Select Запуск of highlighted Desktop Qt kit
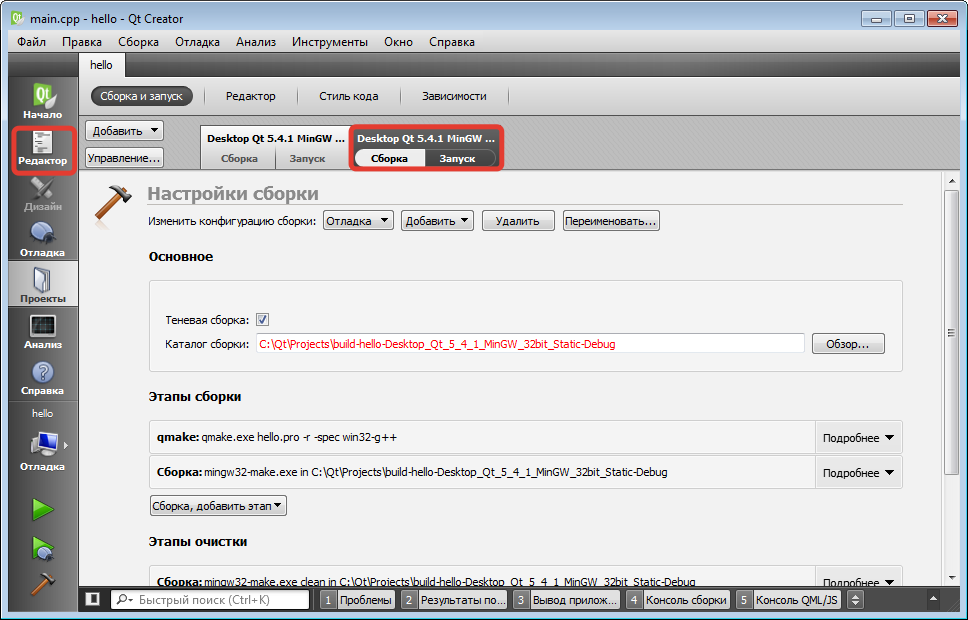 coord(457,158)
